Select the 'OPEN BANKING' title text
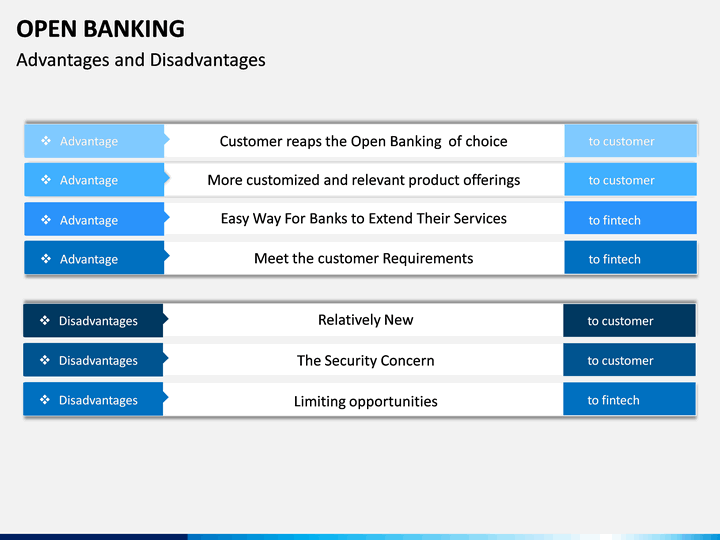 101,29
